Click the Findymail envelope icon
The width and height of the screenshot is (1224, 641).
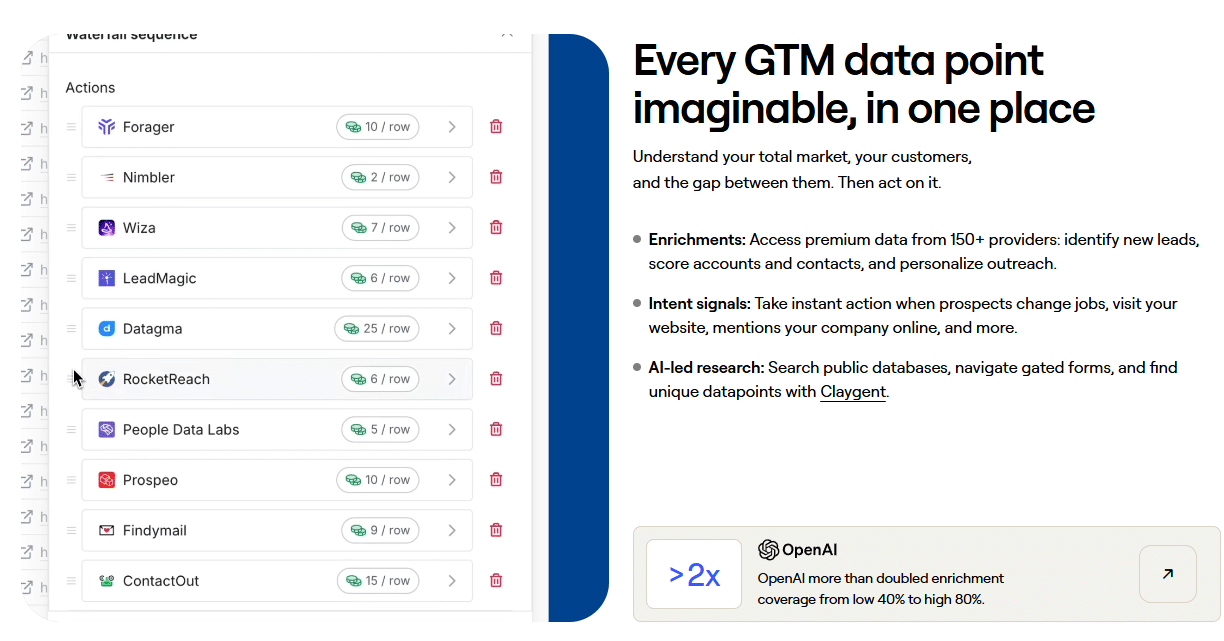(x=107, y=530)
